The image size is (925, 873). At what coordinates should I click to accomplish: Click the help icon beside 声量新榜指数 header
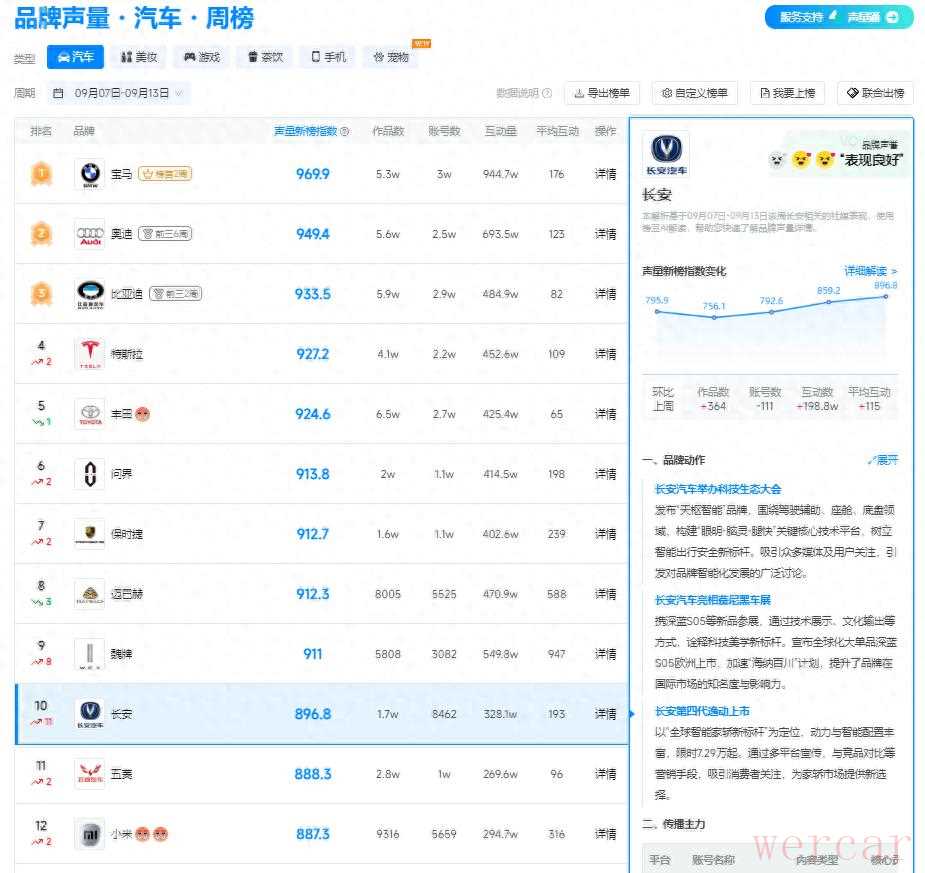(345, 131)
